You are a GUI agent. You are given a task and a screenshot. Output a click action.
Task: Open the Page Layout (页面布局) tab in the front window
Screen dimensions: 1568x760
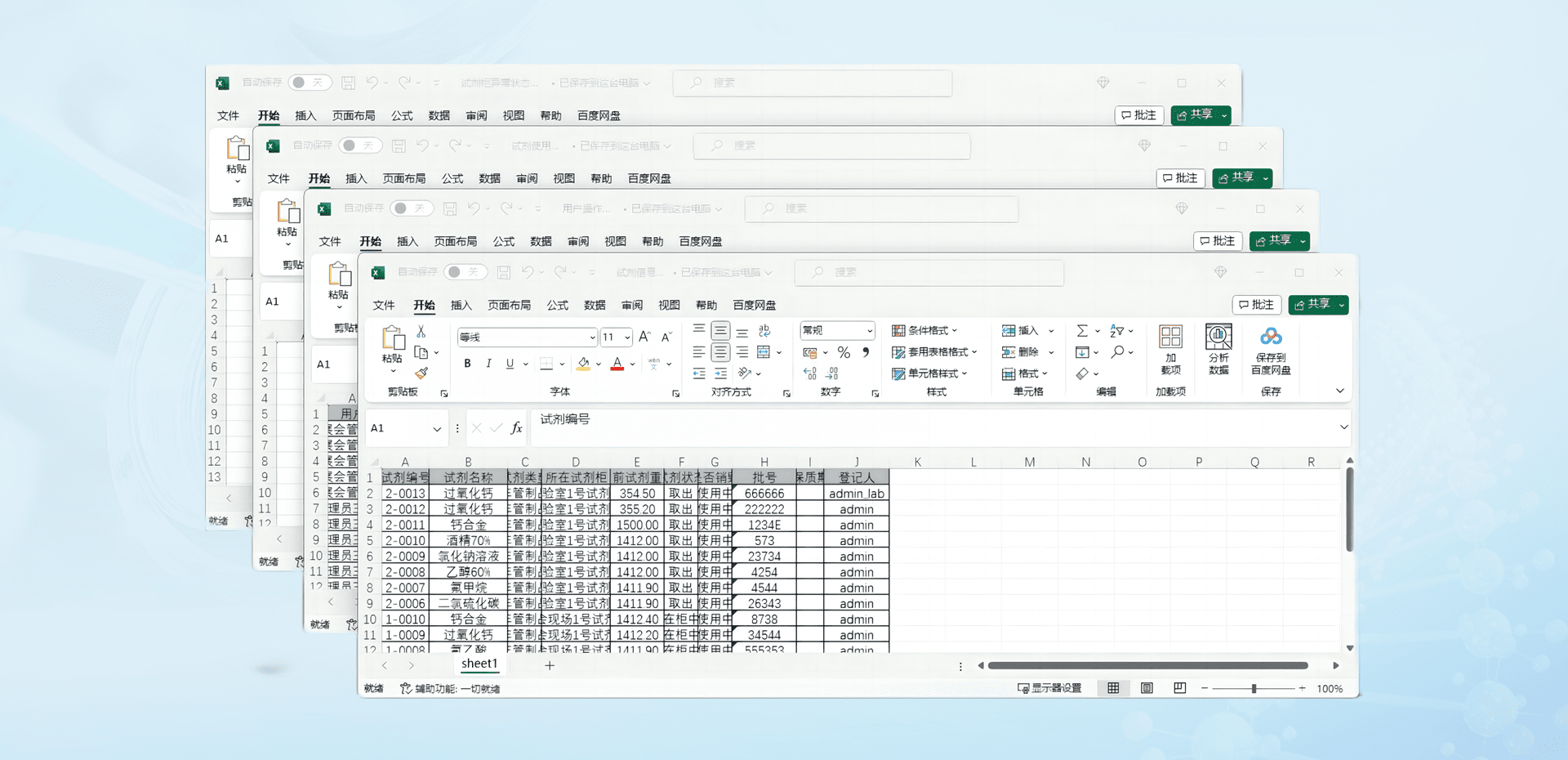(509, 305)
